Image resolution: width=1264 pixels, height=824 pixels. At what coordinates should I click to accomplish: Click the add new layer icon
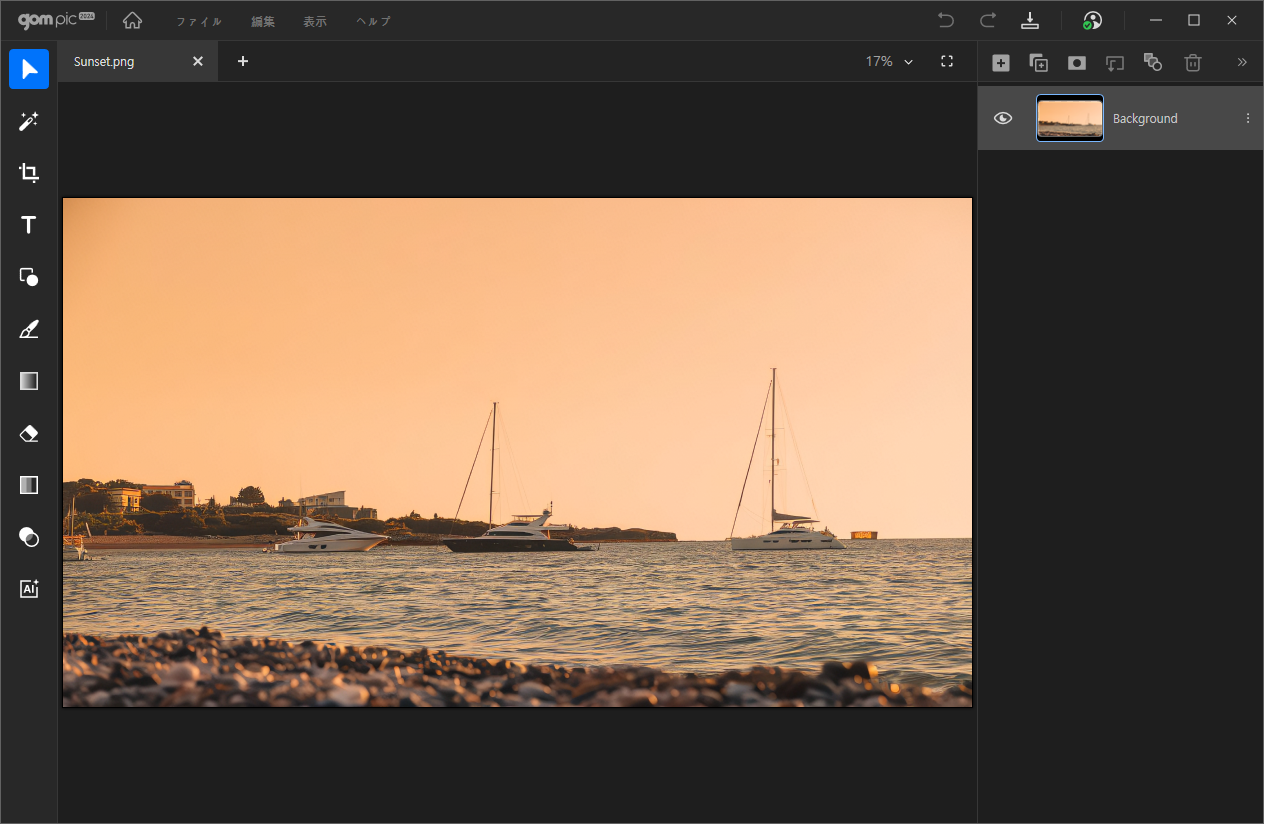tap(1000, 62)
